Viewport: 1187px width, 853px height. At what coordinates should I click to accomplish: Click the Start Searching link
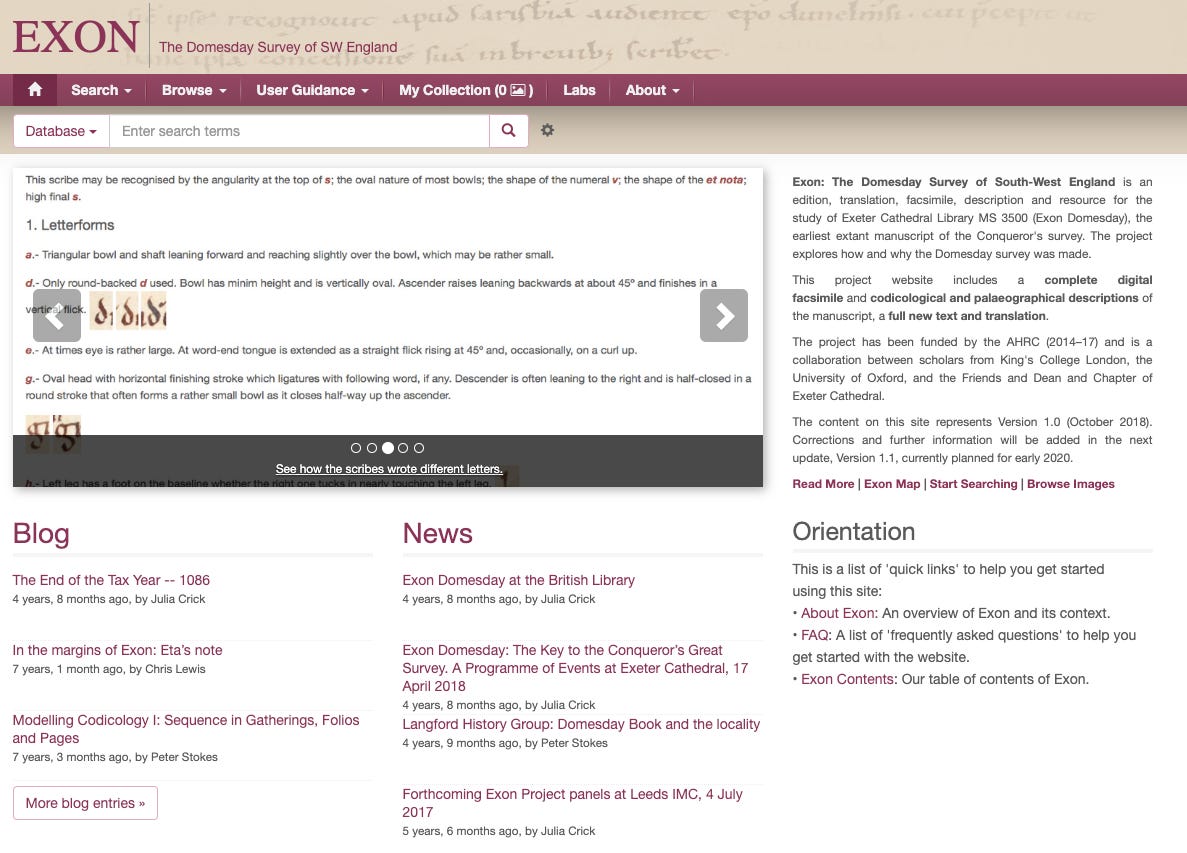tap(974, 484)
